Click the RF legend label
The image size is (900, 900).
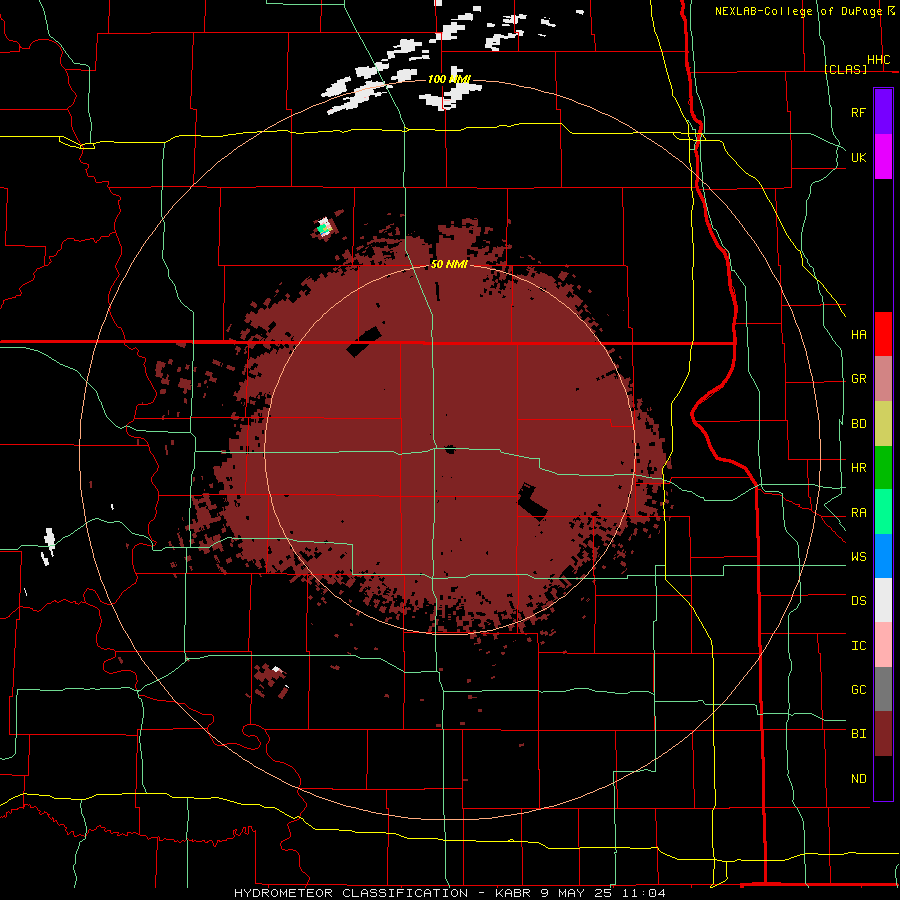click(x=858, y=112)
